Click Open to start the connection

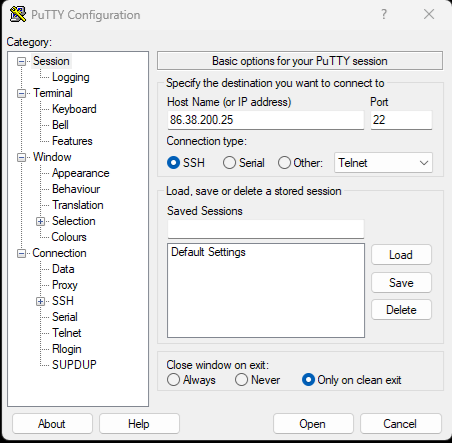click(x=313, y=424)
